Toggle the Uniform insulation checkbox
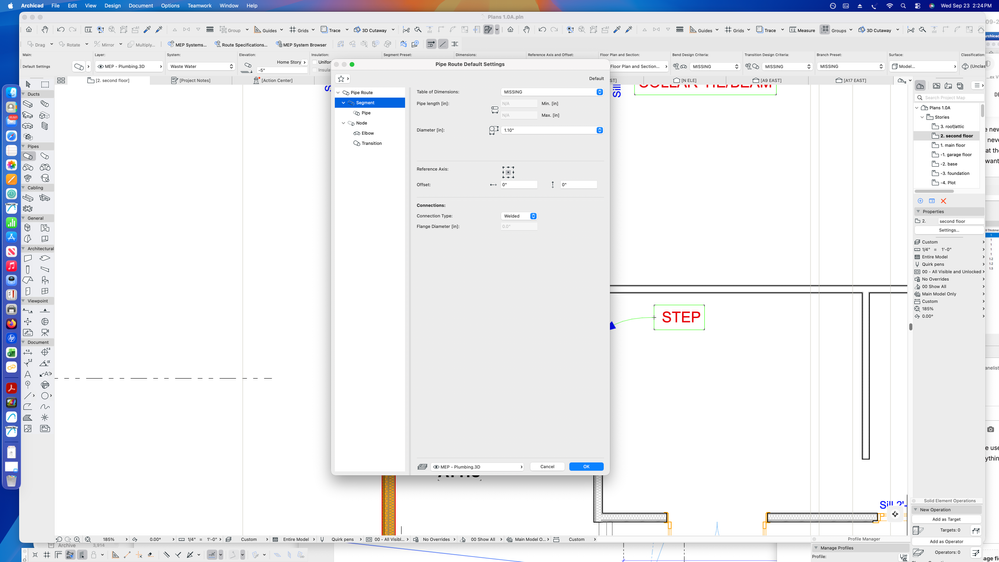 [x=313, y=62]
